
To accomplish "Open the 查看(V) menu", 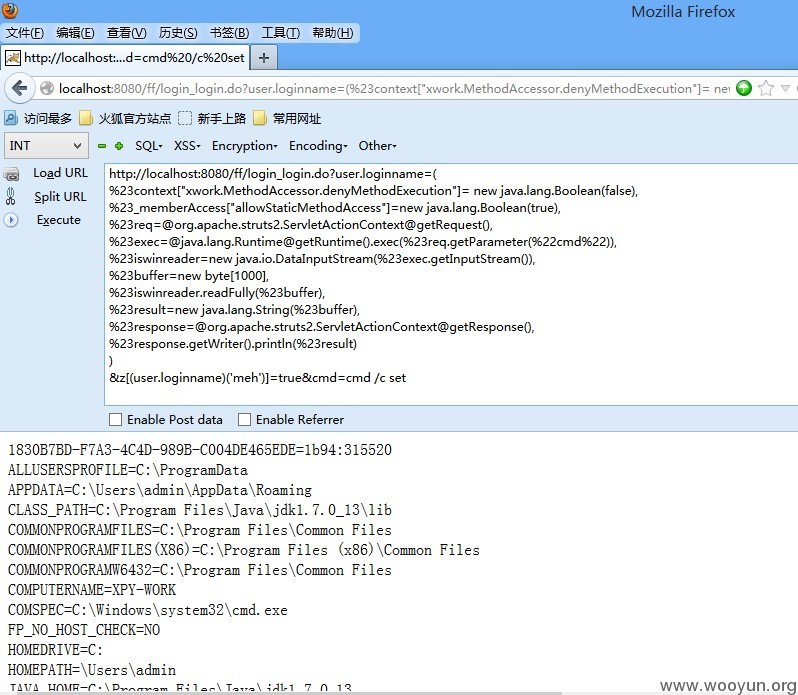I will click(x=127, y=33).
